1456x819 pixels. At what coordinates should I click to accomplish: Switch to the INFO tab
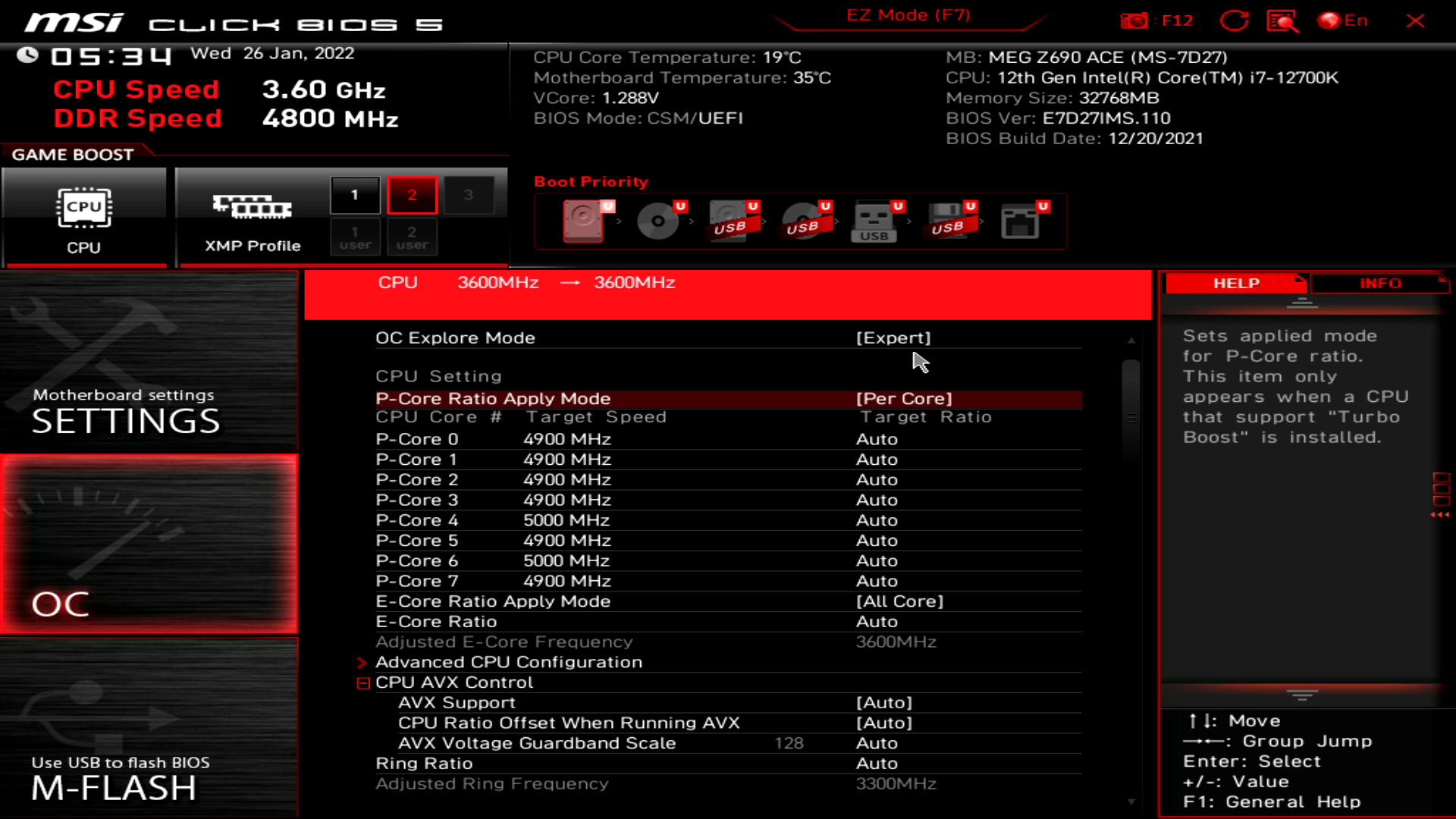coord(1380,283)
